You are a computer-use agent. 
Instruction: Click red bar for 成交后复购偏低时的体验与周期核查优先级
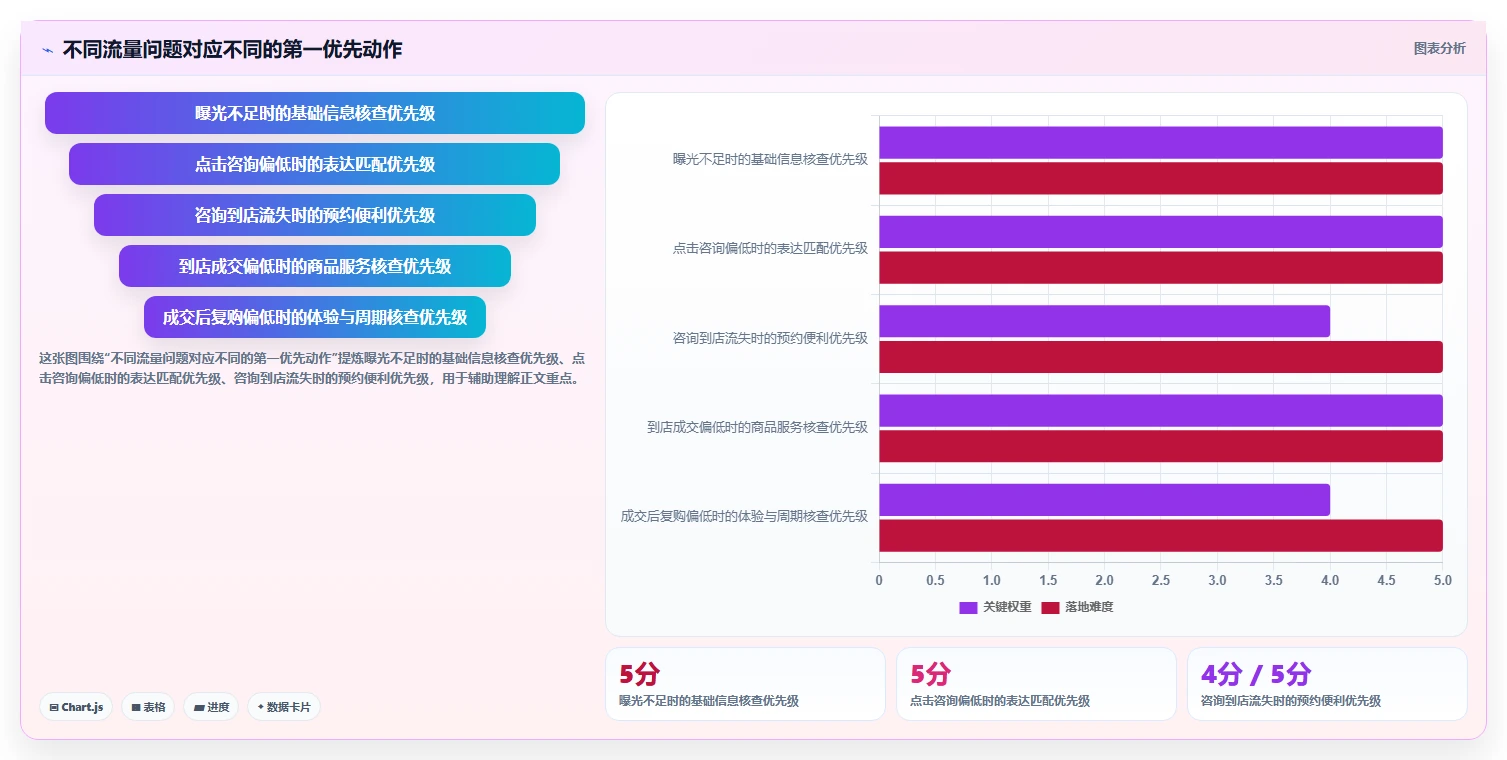(x=1161, y=536)
